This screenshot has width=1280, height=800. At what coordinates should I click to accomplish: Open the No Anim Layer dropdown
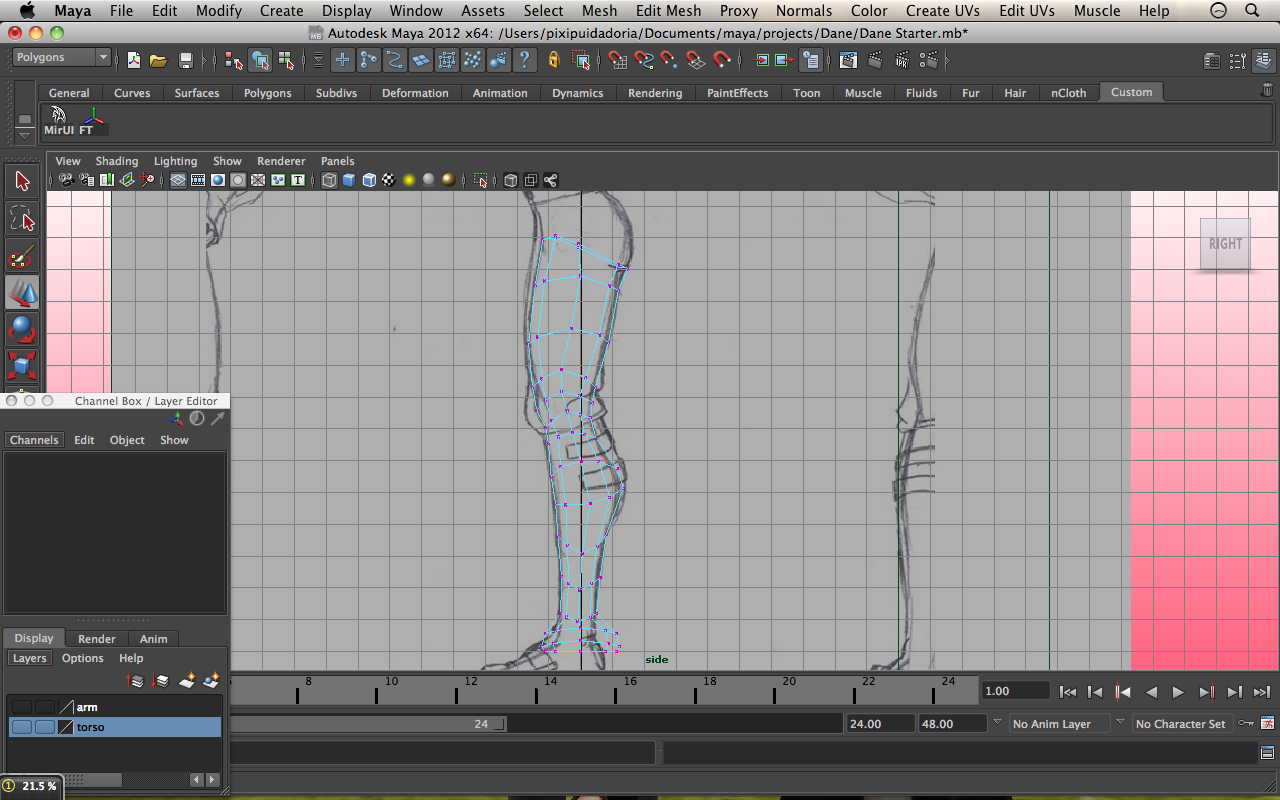[1057, 724]
